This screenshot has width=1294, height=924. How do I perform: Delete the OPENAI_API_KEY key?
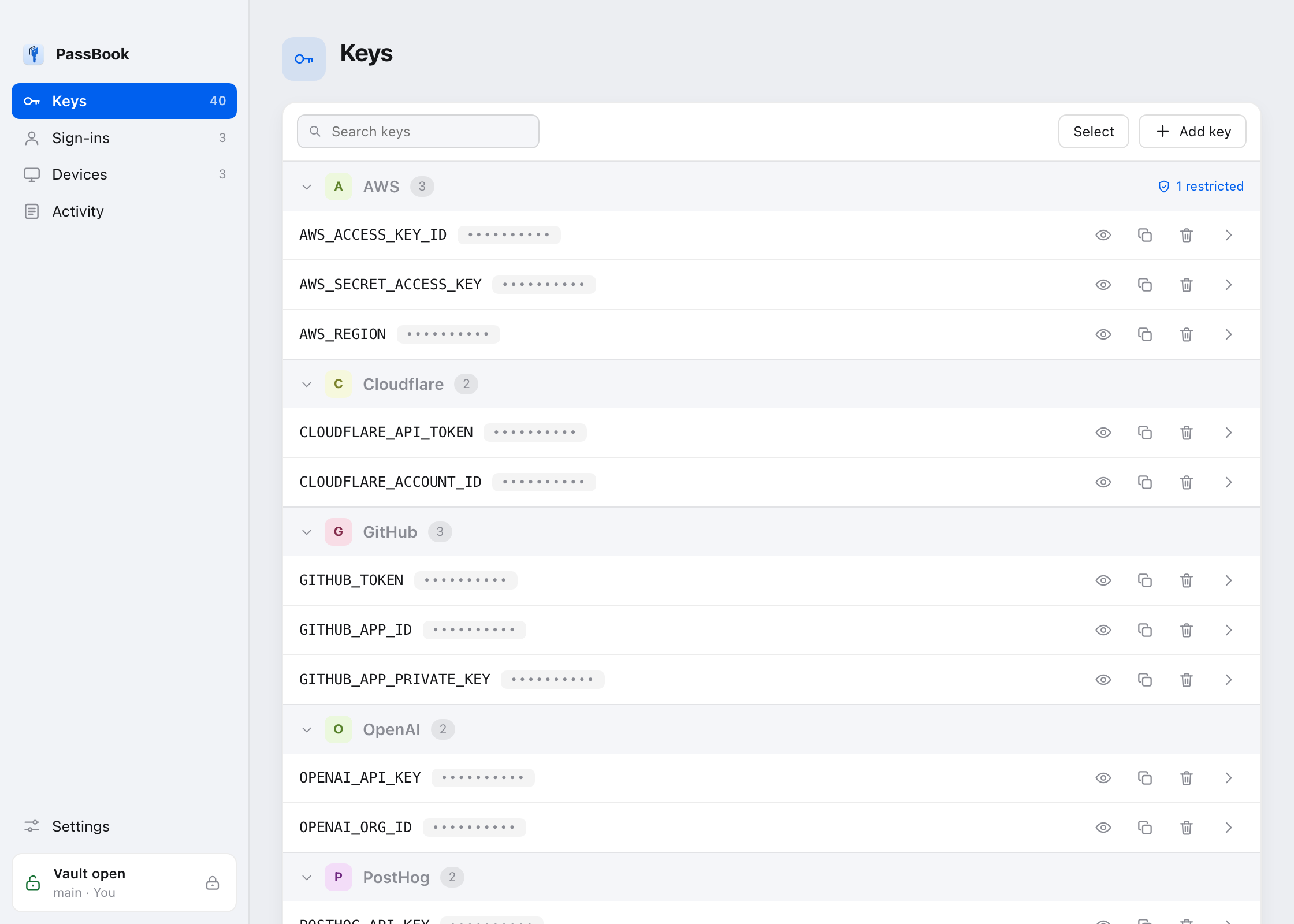pos(1186,778)
